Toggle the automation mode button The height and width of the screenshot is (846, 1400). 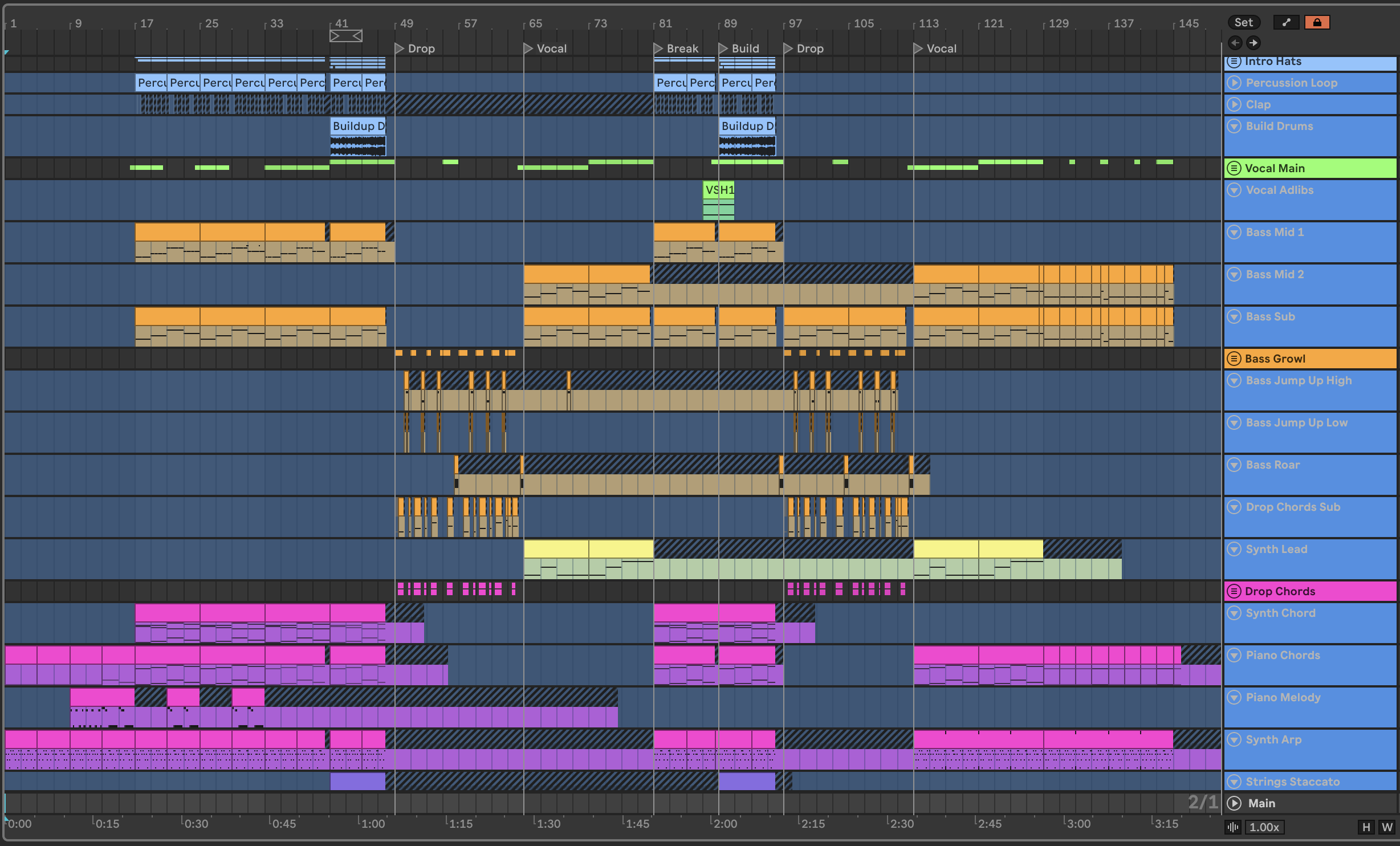[x=1286, y=22]
